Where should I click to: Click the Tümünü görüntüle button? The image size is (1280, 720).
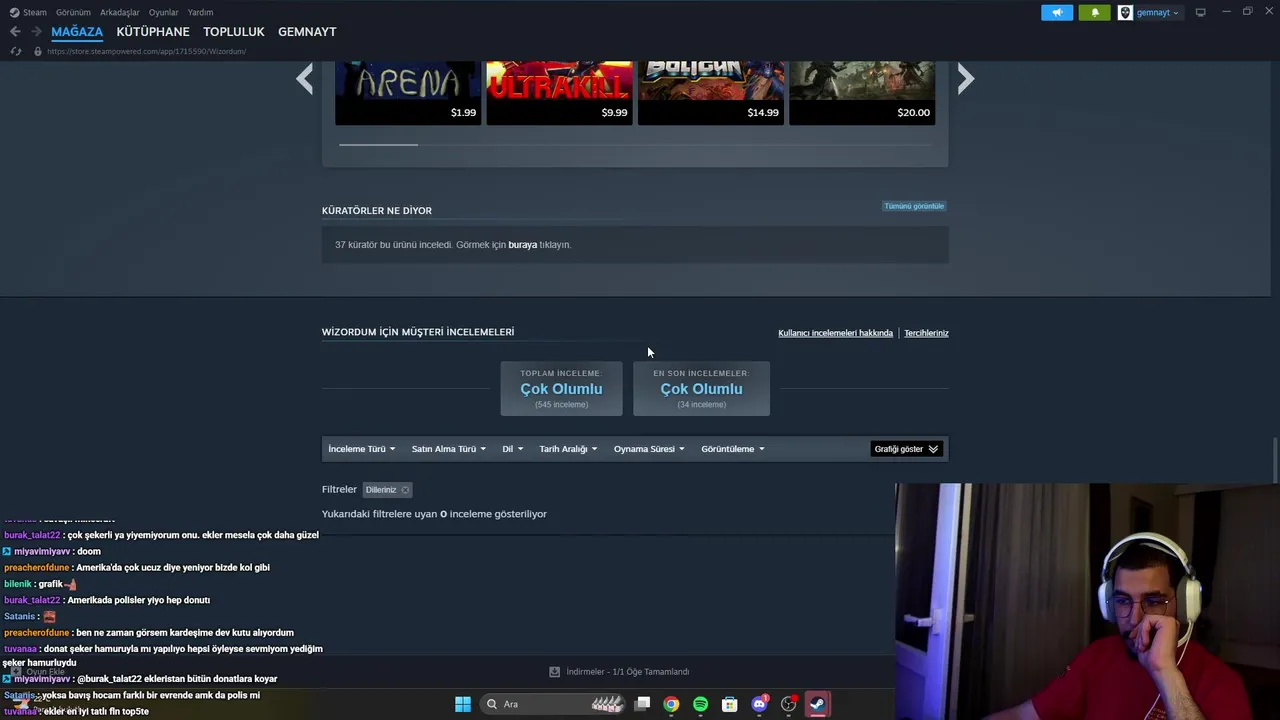pos(914,206)
